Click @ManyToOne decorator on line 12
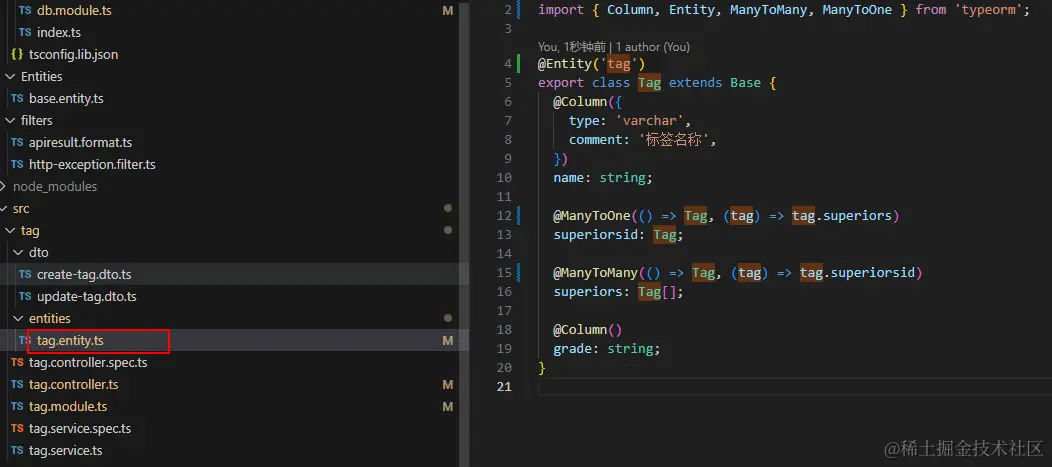Screen dimensions: 1052x467 pos(592,215)
